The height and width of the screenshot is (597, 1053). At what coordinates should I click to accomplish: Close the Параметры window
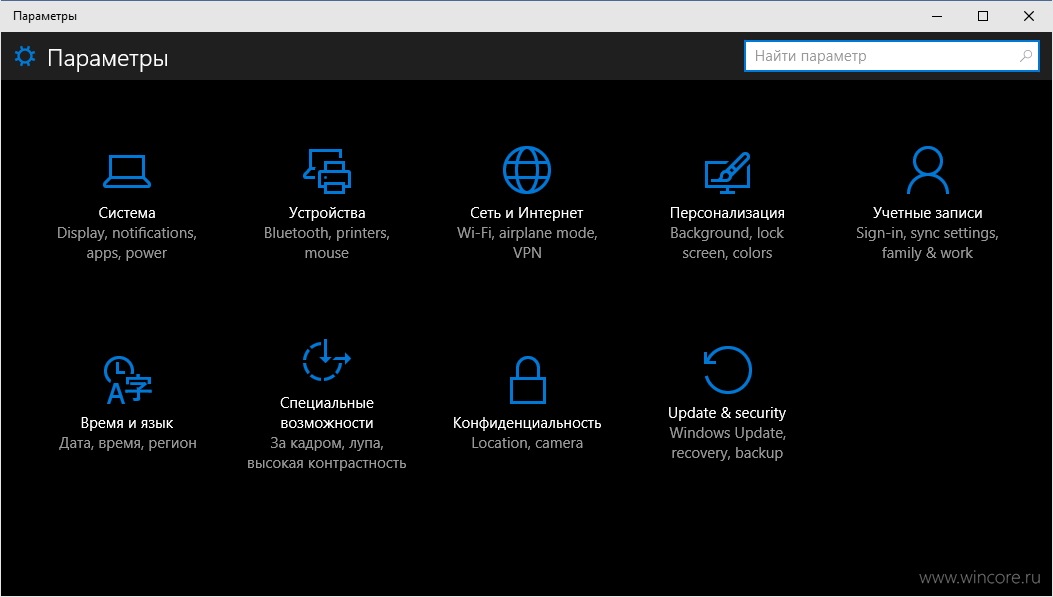[1028, 16]
